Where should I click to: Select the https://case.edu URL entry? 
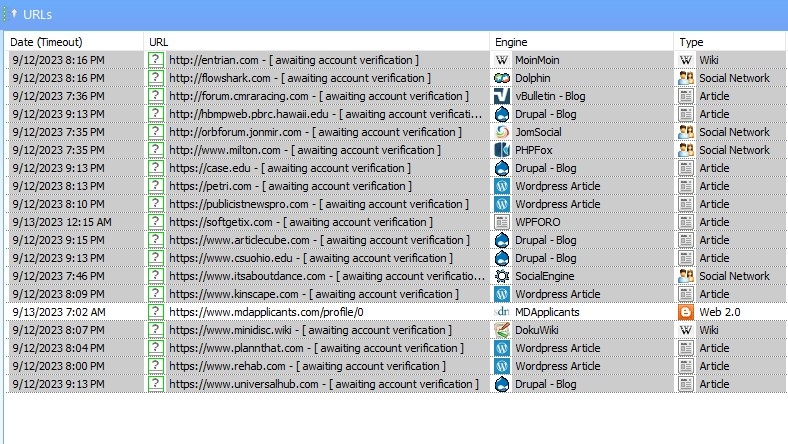(x=289, y=168)
